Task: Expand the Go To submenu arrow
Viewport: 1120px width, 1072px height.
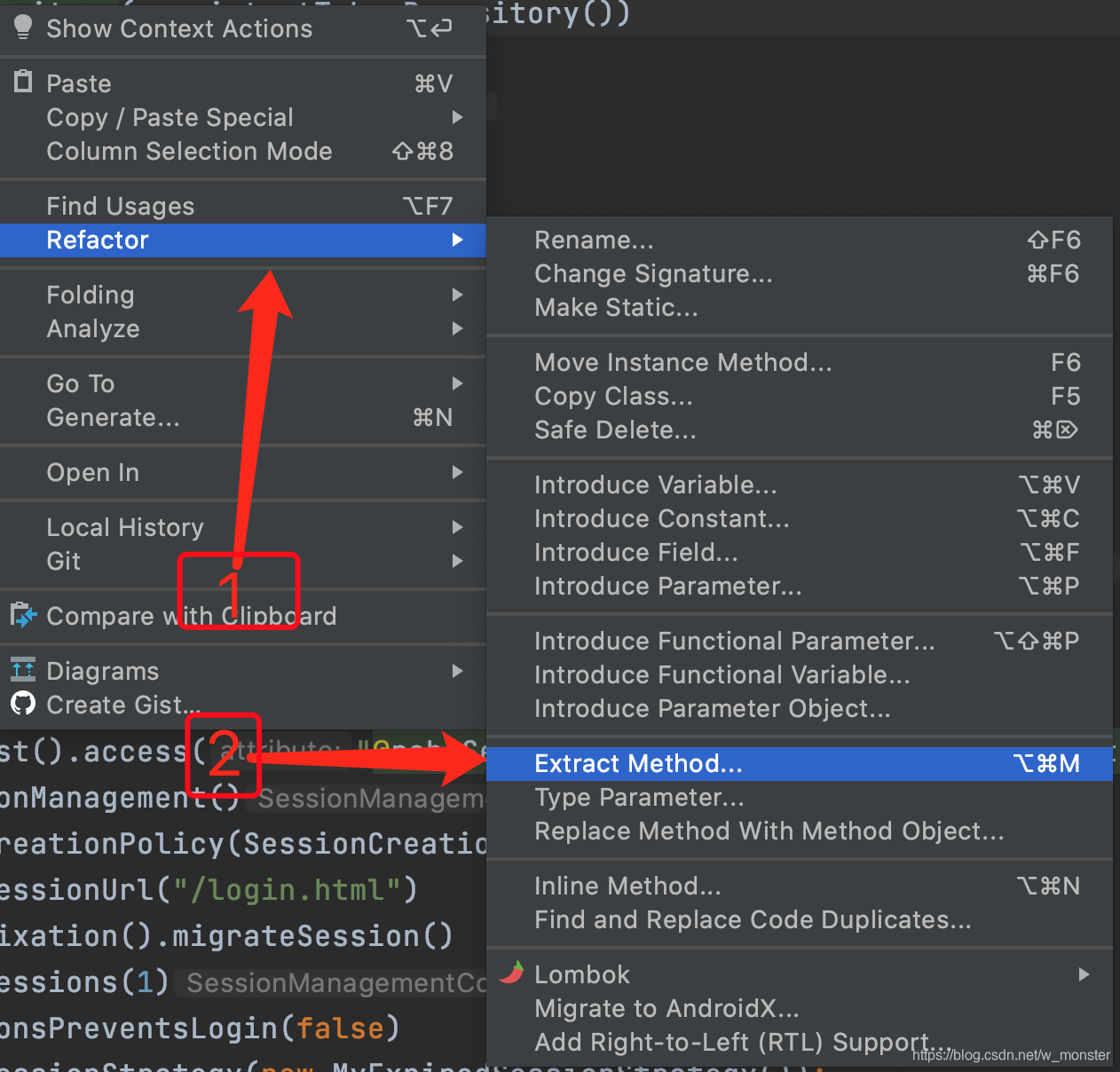Action: [x=457, y=383]
